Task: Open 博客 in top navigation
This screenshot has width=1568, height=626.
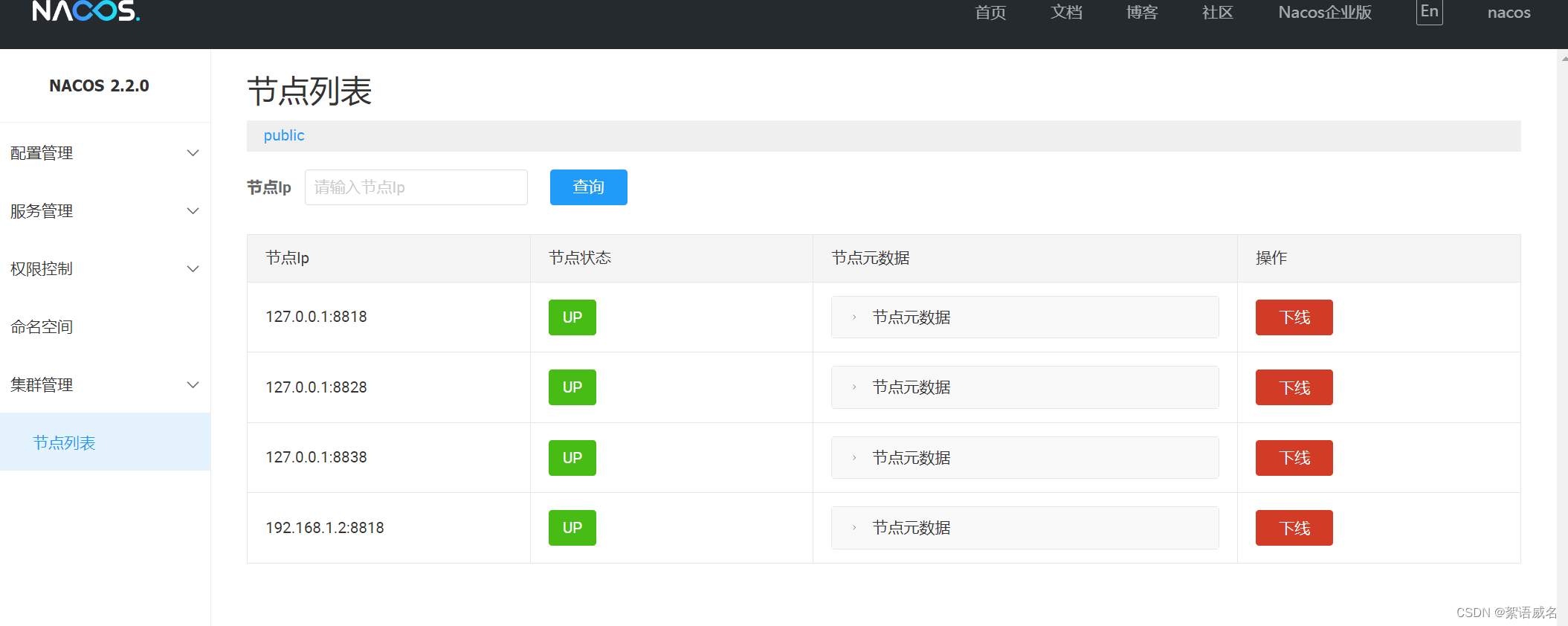Action: [1142, 13]
